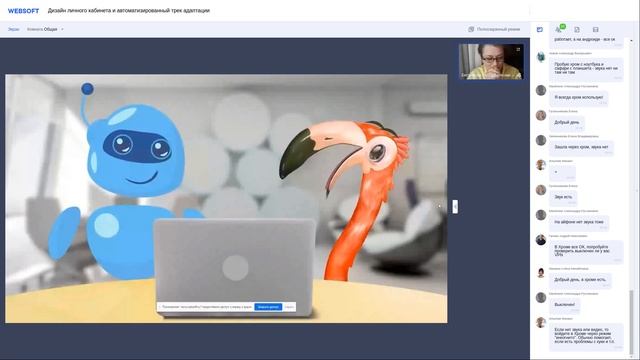Select message 'Добрый день, в хроме есть'
Image resolution: width=640 pixels, height=360 pixels.
tap(580, 280)
